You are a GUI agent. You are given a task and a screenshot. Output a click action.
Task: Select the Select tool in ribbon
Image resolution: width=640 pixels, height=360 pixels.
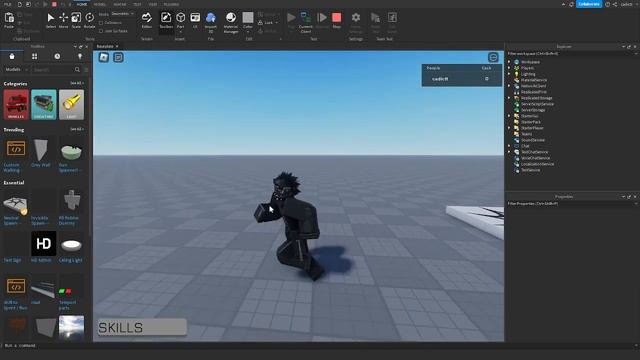click(51, 20)
